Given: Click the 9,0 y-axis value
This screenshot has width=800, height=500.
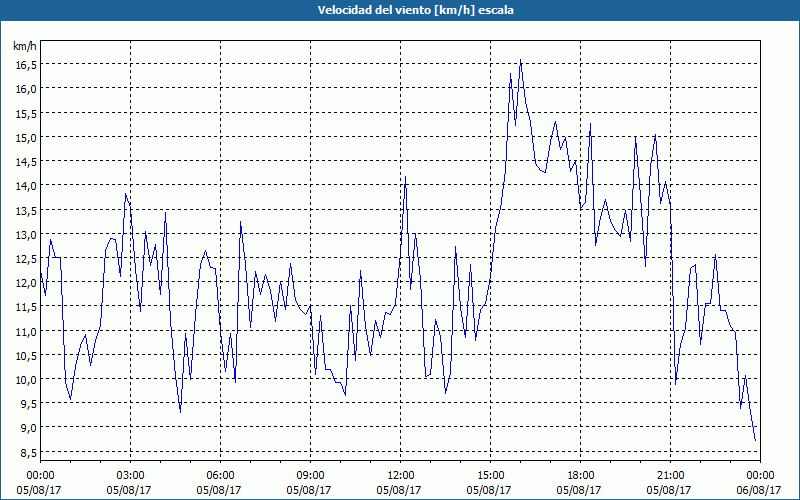Looking at the screenshot, I should pyautogui.click(x=28, y=428).
